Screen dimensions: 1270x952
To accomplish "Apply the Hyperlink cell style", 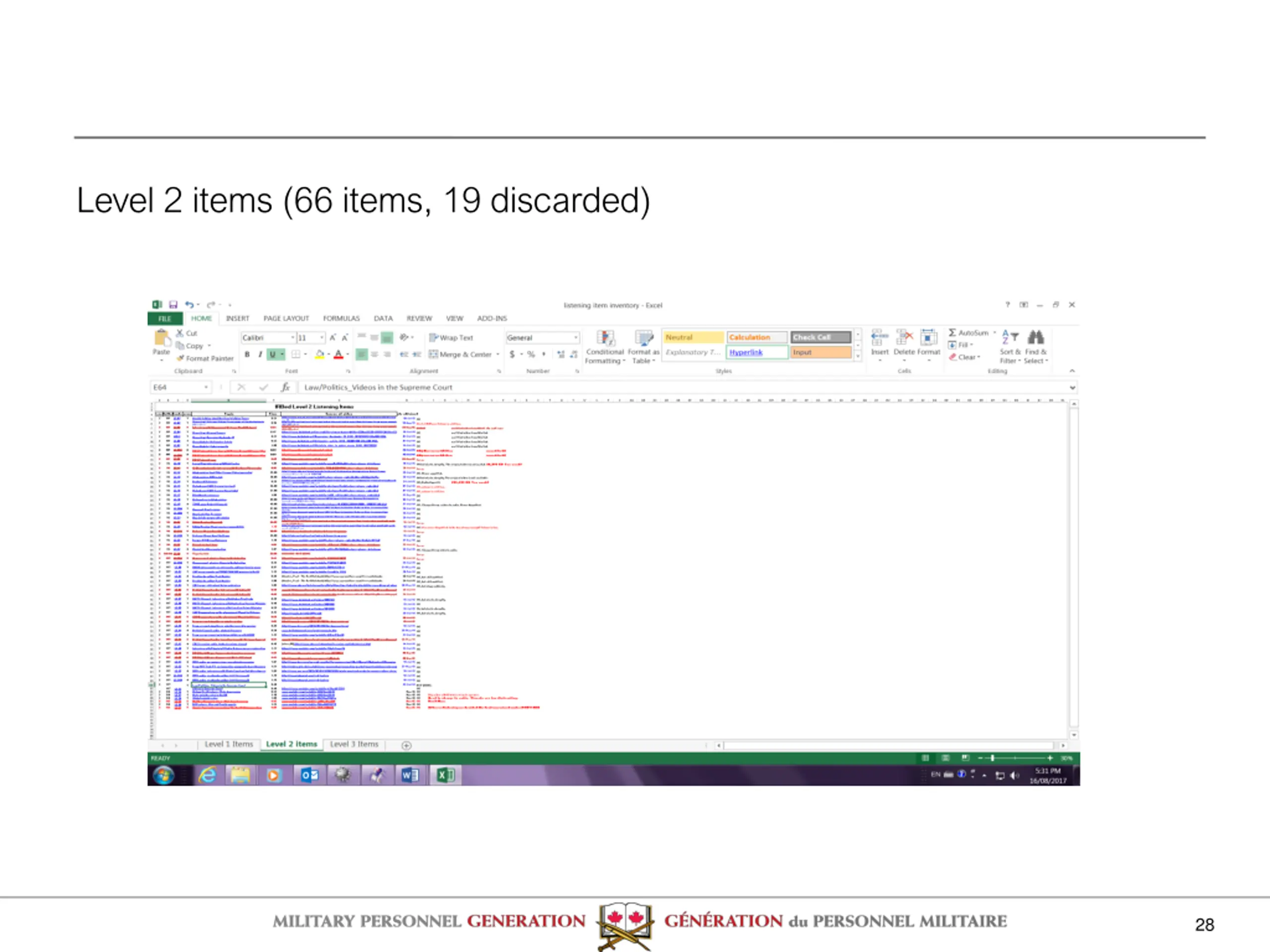I will tap(757, 353).
